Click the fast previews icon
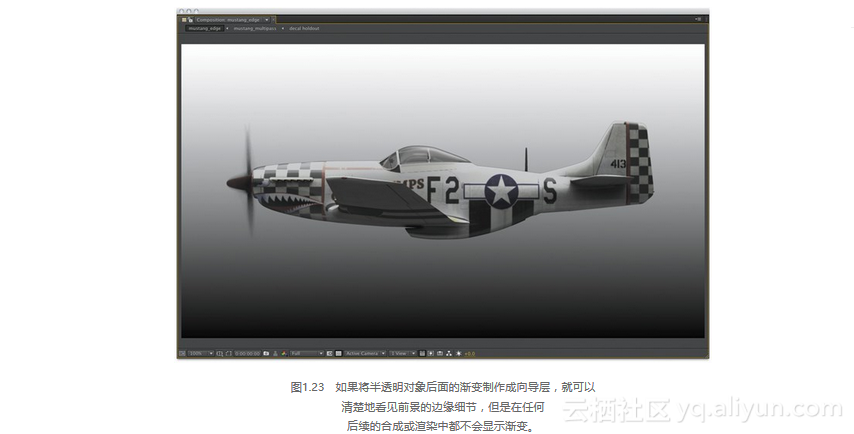 point(431,353)
